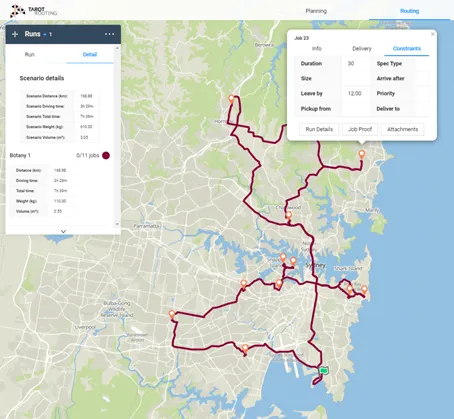Viewport: 454px width, 419px height.
Task: Click the Runs panel title
Action: pyautogui.click(x=32, y=34)
